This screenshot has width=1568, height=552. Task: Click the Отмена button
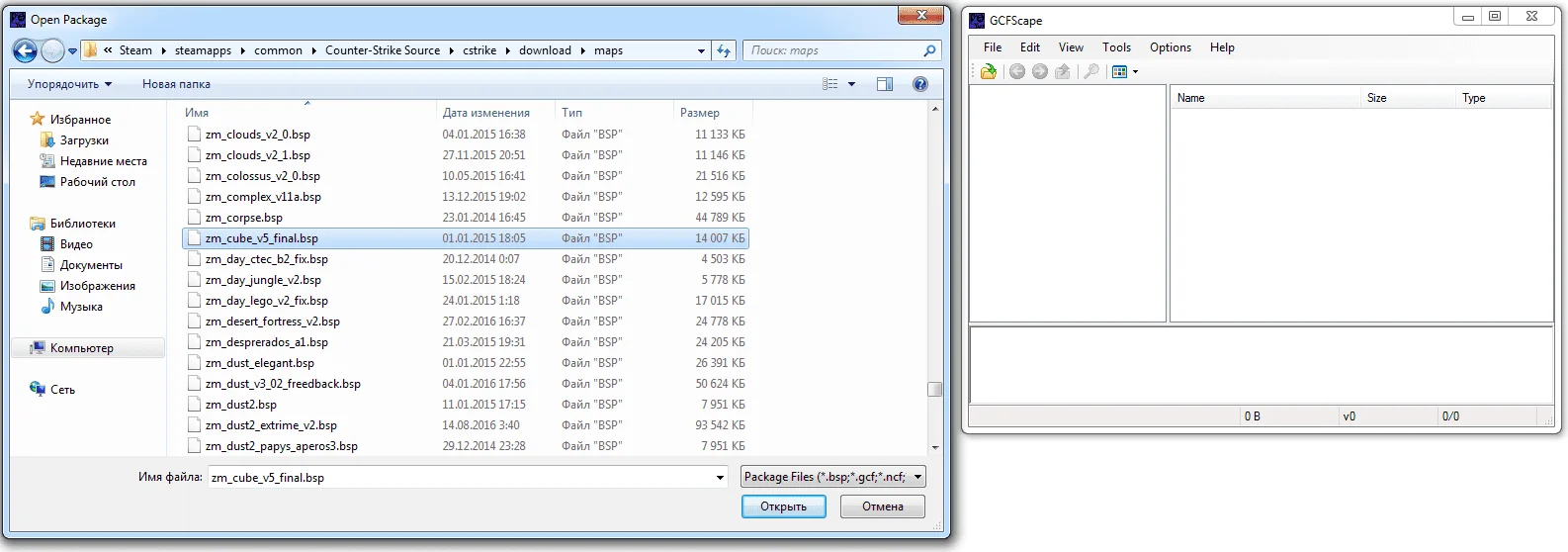pyautogui.click(x=882, y=506)
